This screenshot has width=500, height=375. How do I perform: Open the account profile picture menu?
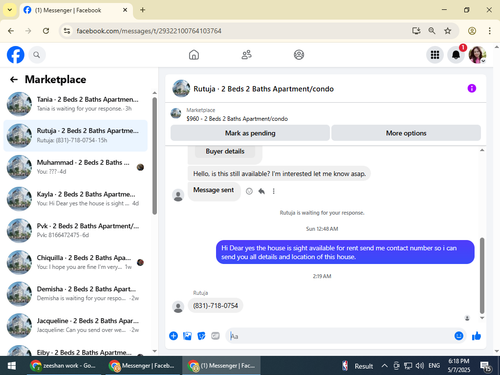(x=477, y=55)
